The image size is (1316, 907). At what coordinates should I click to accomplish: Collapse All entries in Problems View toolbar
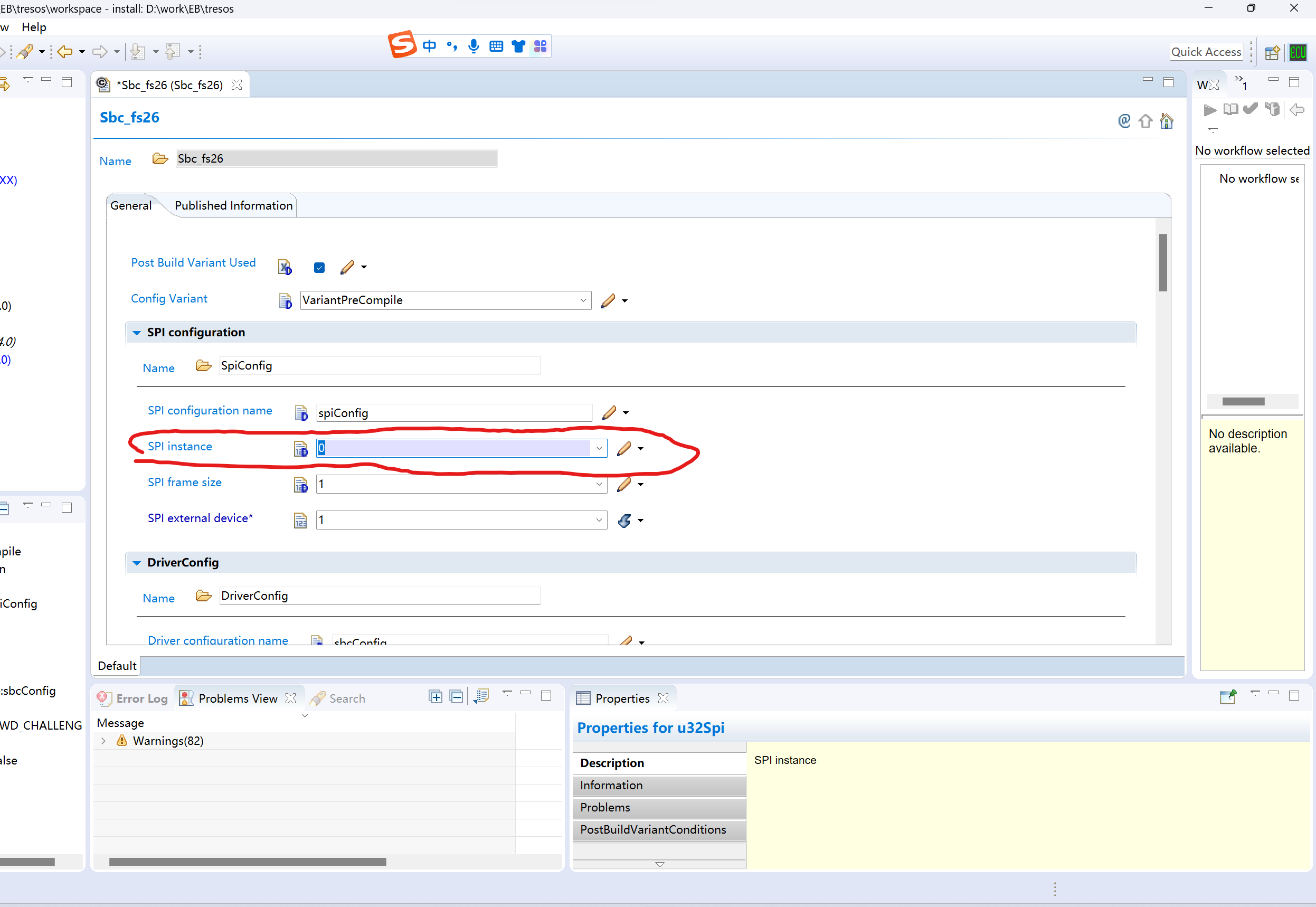click(x=456, y=696)
